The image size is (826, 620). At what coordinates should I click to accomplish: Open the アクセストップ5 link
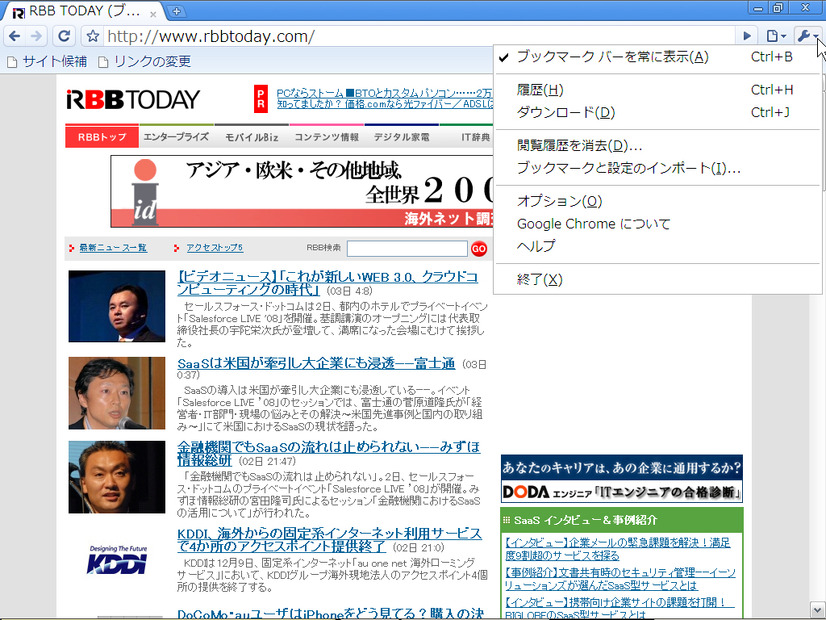[x=214, y=248]
